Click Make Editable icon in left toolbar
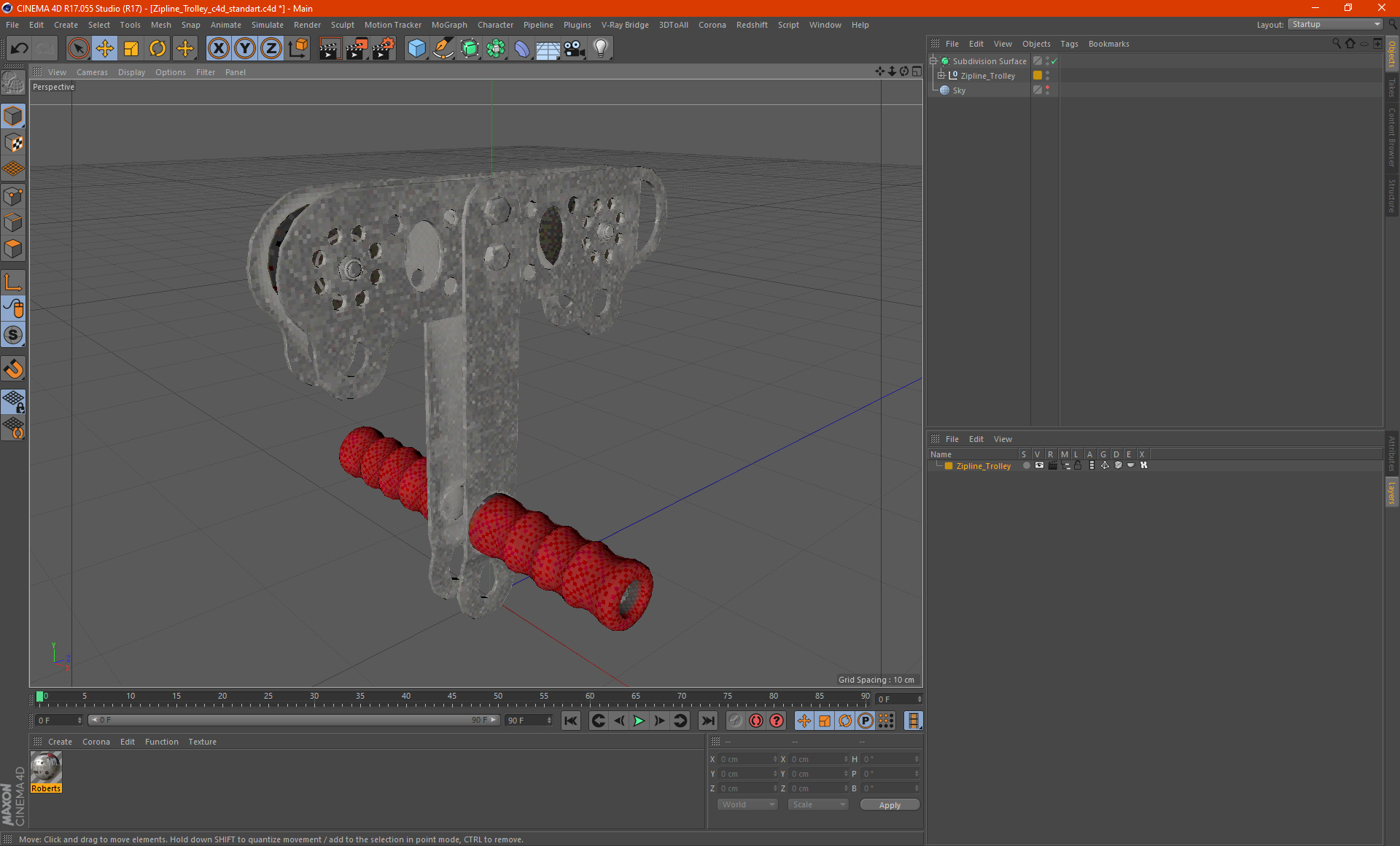 13,82
